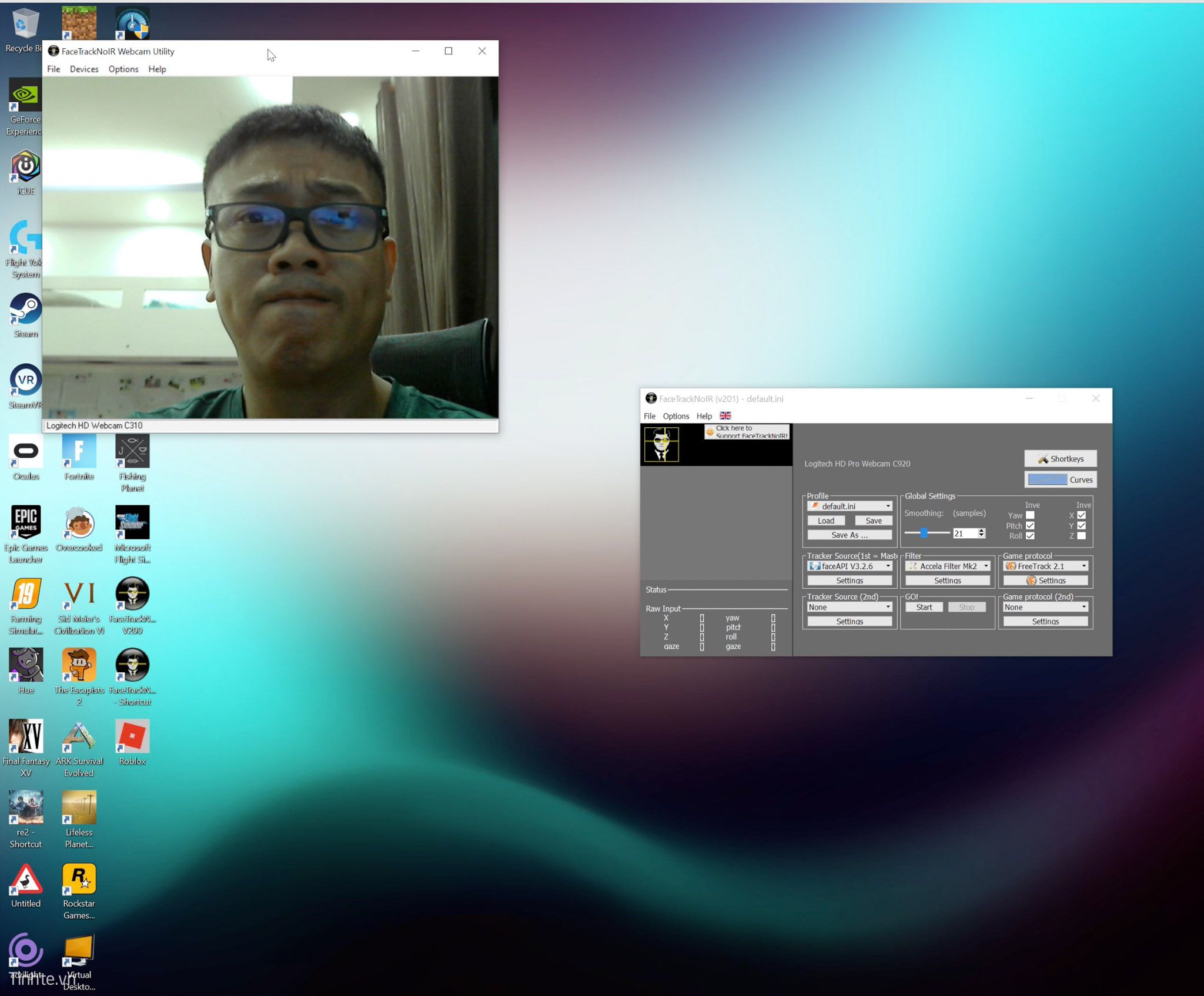Expand the Game protocol (2nd) None dropdown
1204x996 pixels.
[x=1045, y=607]
